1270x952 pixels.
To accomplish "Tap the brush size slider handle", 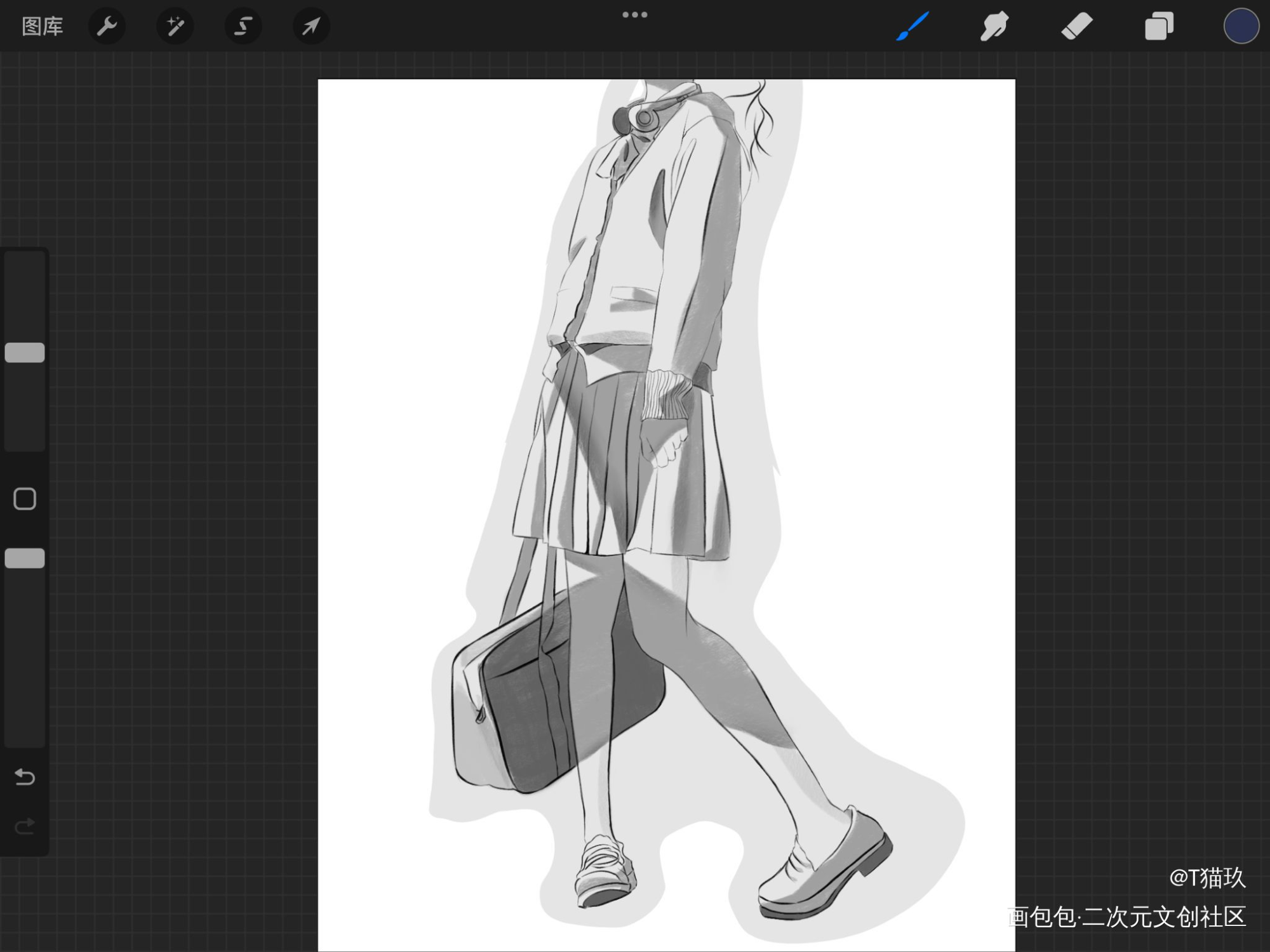I will (x=25, y=352).
